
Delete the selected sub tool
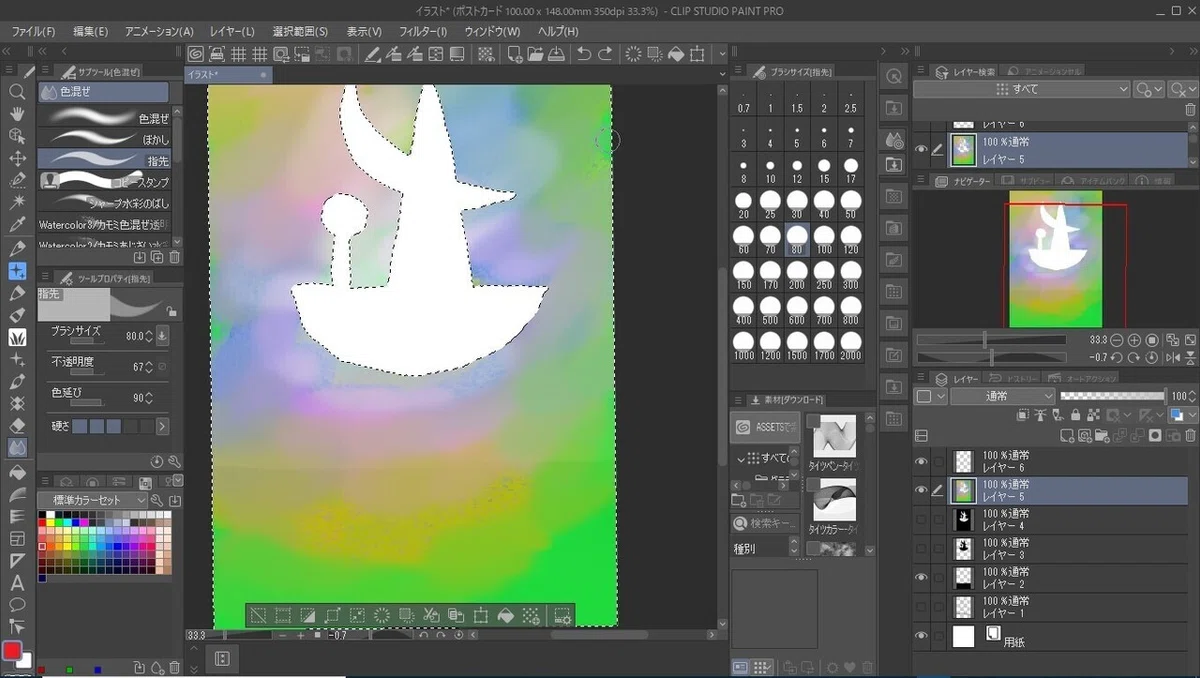click(x=176, y=257)
